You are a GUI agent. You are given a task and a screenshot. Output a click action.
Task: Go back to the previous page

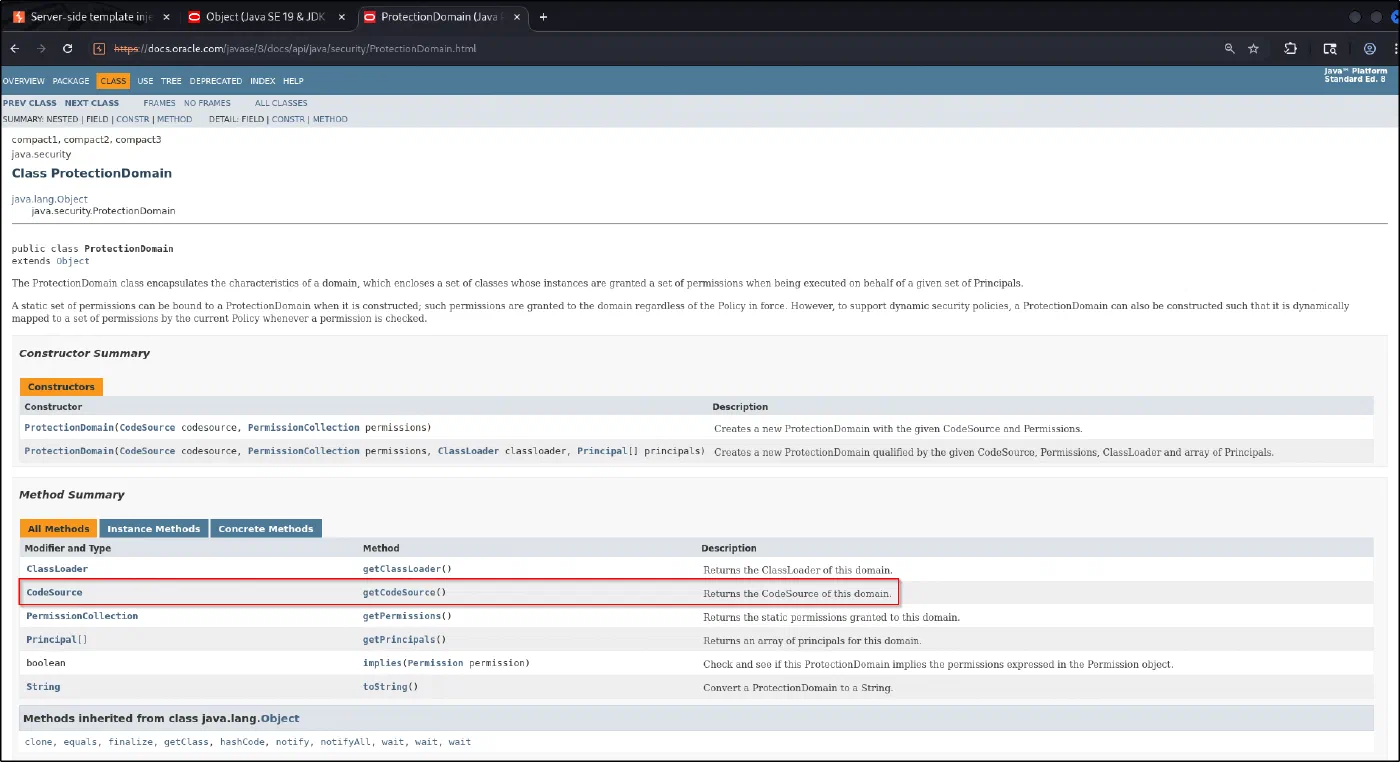click(x=15, y=48)
